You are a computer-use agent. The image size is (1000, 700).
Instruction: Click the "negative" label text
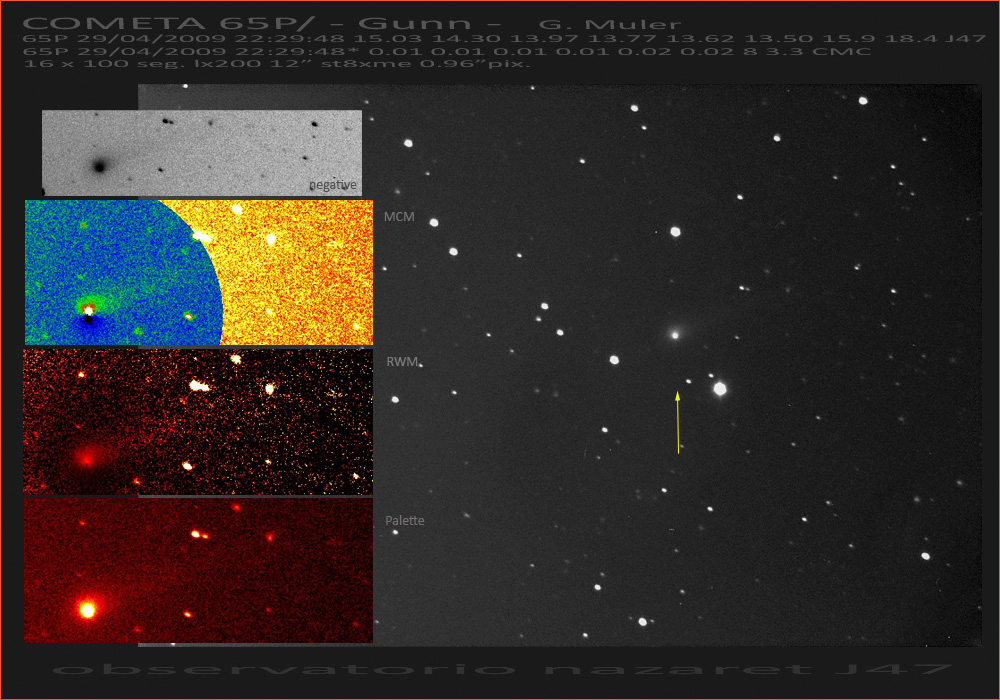click(x=332, y=185)
